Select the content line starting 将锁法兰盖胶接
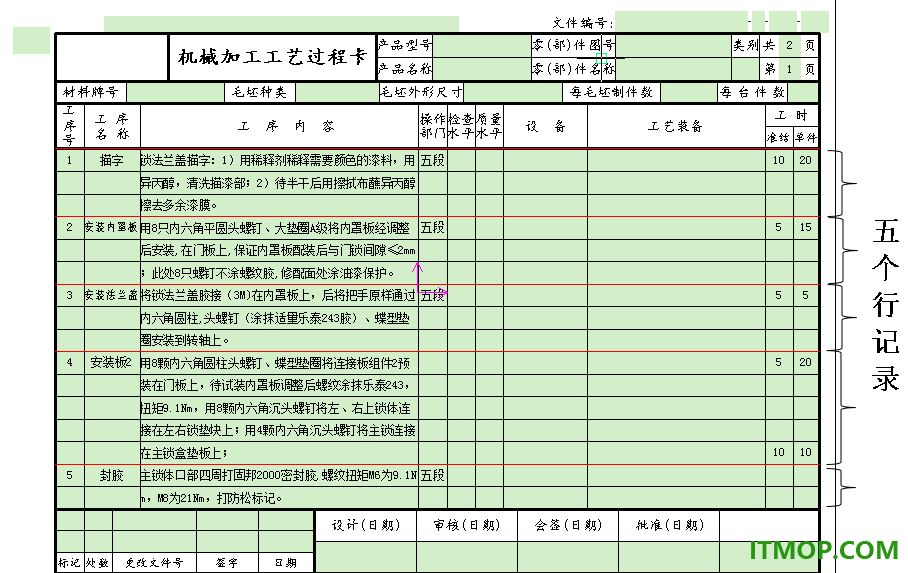This screenshot has height=573, width=908. point(279,295)
